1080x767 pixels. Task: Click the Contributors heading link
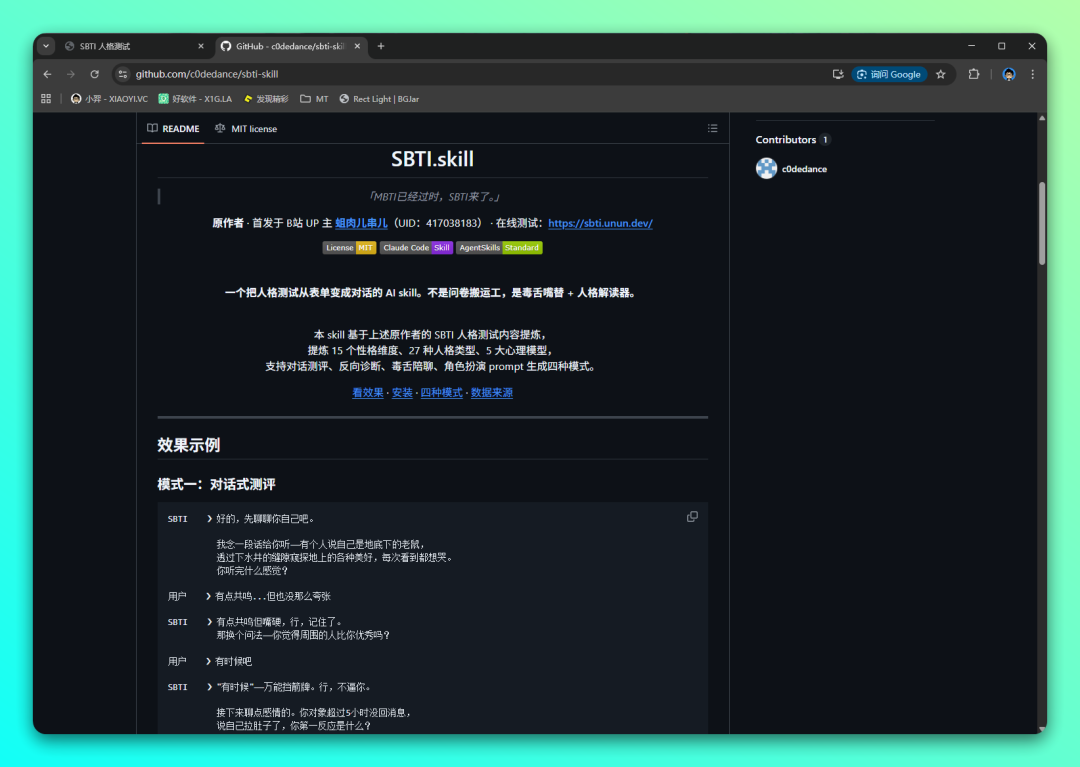[786, 140]
